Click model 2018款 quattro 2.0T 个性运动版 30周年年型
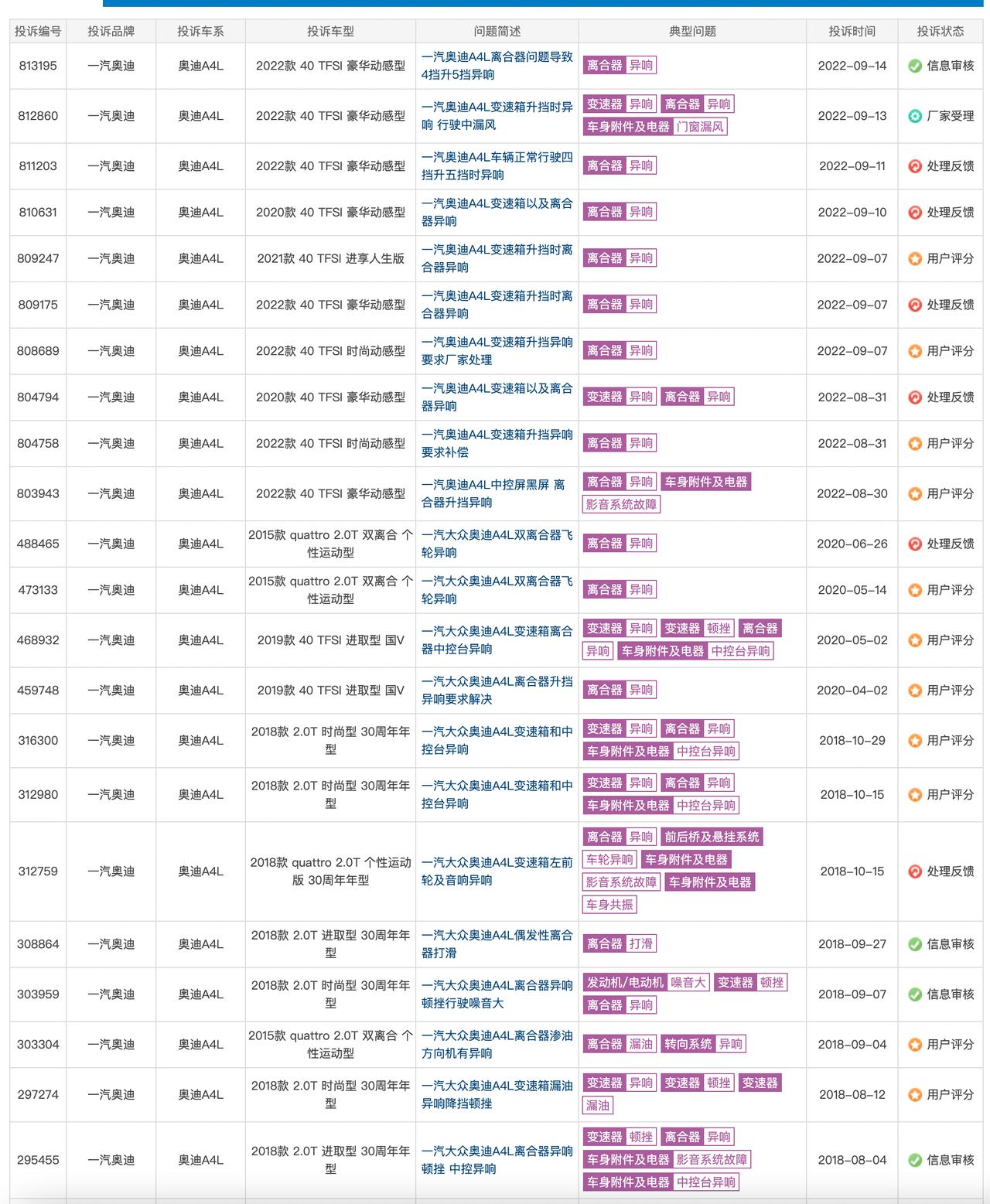Image resolution: width=990 pixels, height=1204 pixels. [331, 871]
